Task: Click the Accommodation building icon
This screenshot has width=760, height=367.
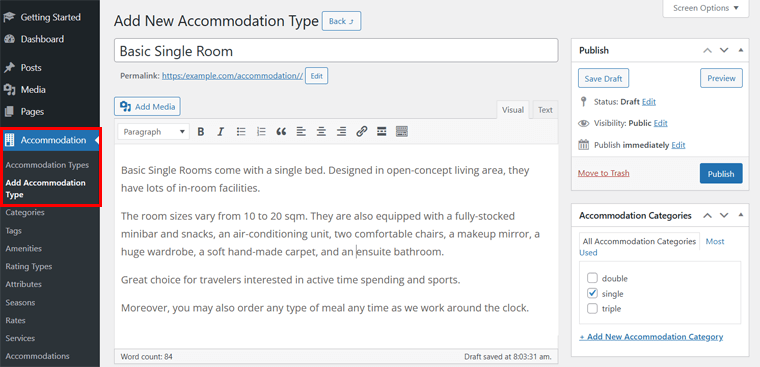Action: coord(9,140)
